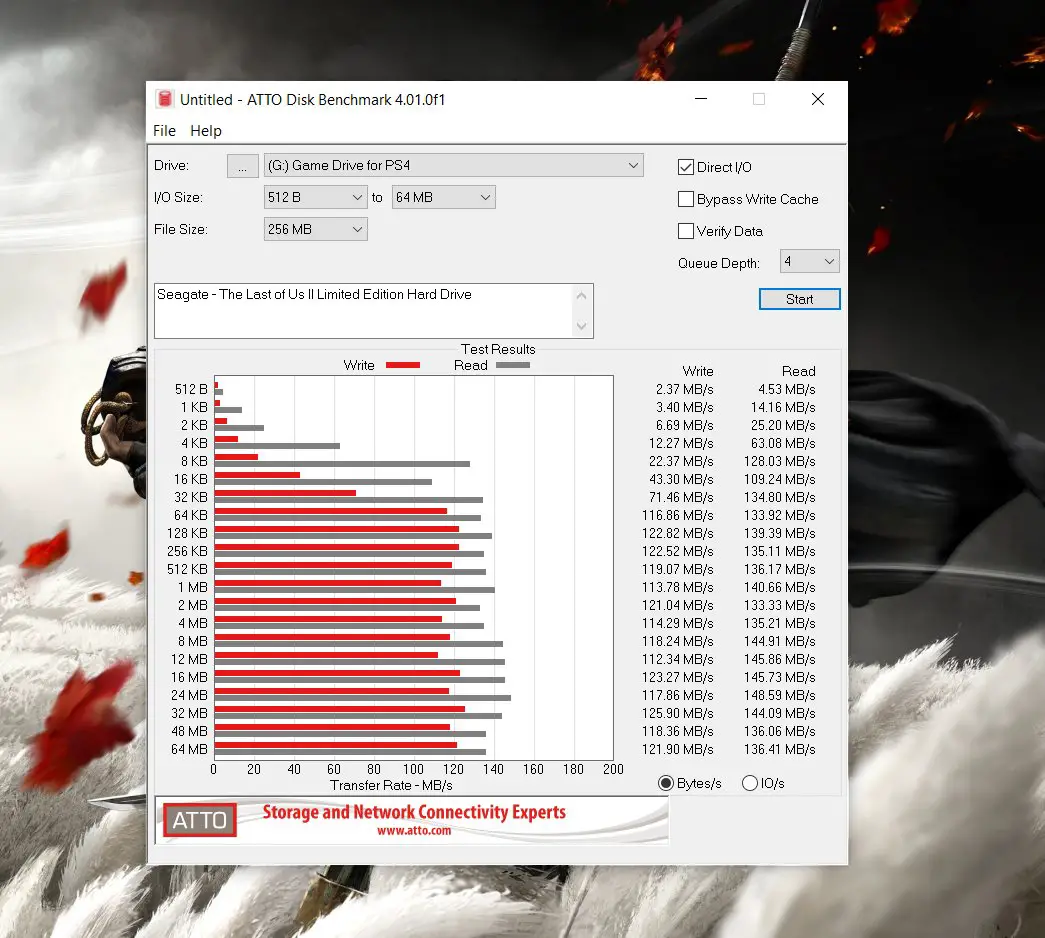Open the I/O Size minimum dropdown (512 B)

315,197
